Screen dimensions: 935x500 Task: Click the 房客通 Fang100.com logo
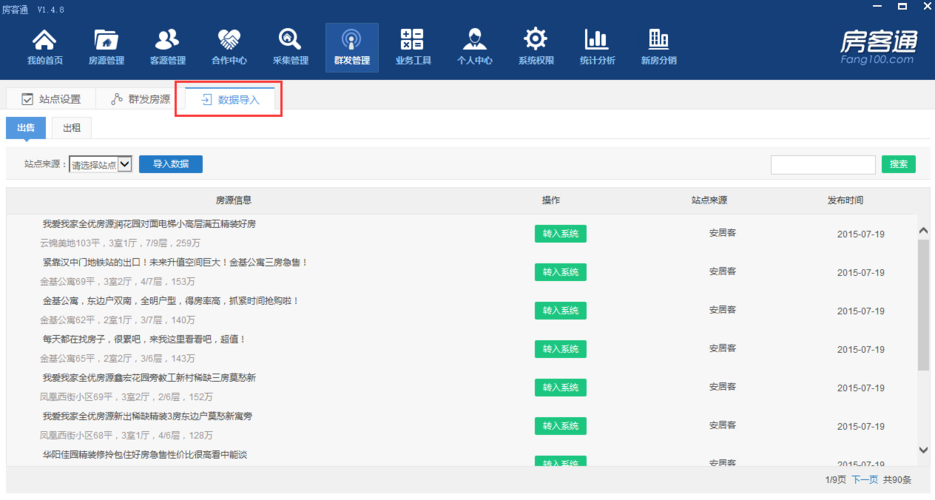tap(878, 47)
